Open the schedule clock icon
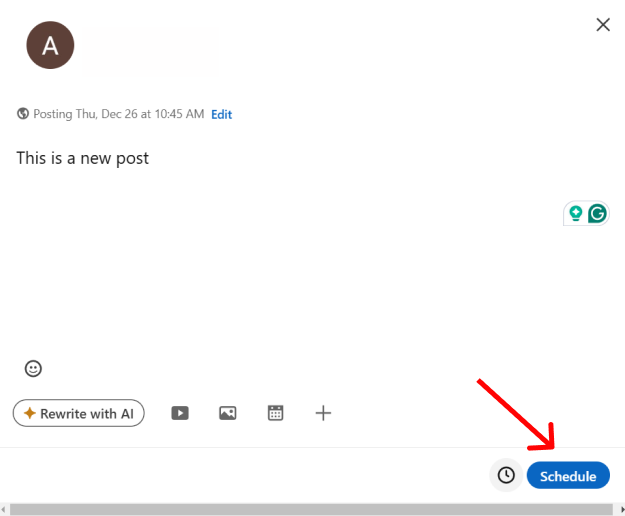The image size is (625, 516). pos(506,475)
